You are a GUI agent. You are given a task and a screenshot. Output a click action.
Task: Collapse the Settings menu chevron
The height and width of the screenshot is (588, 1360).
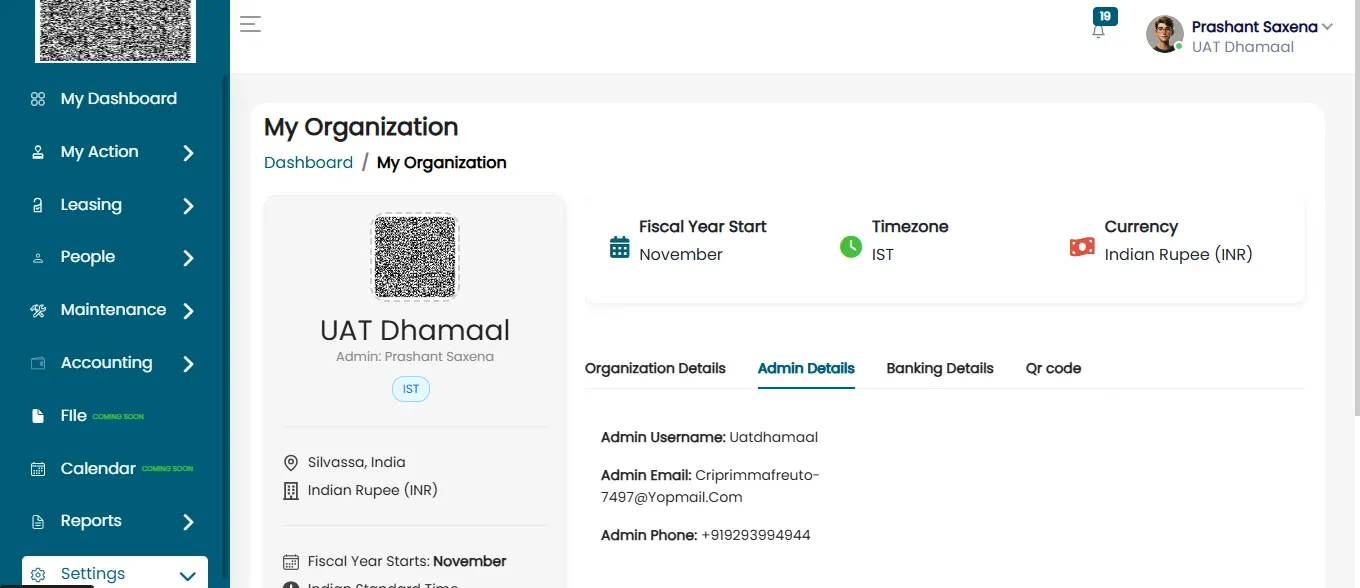pos(187,576)
